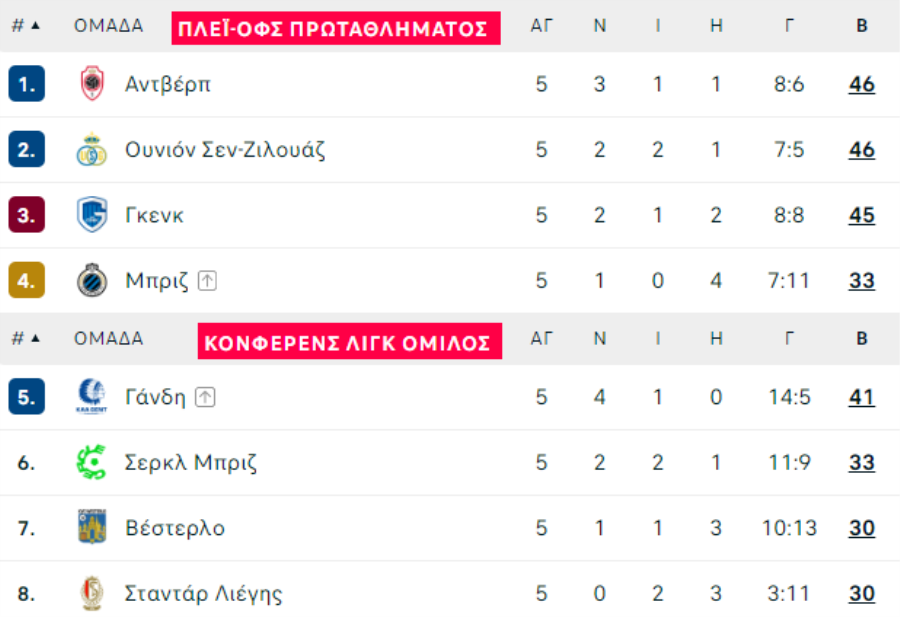Click the maroon position 3 badge
This screenshot has height=617, width=900.
(26, 215)
